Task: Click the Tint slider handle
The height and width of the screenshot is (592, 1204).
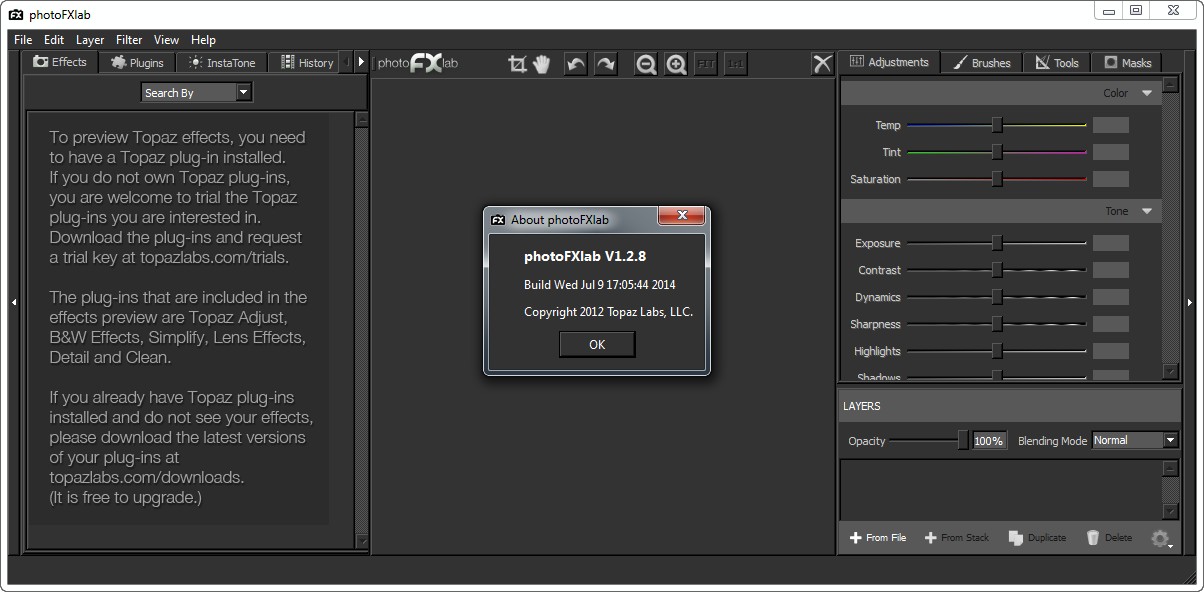Action: click(x=997, y=152)
